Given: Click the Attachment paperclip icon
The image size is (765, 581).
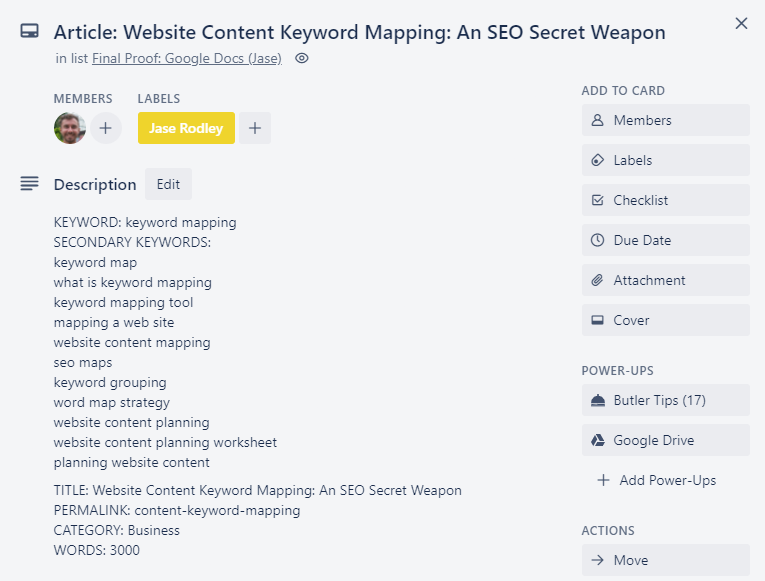Looking at the screenshot, I should [x=597, y=280].
